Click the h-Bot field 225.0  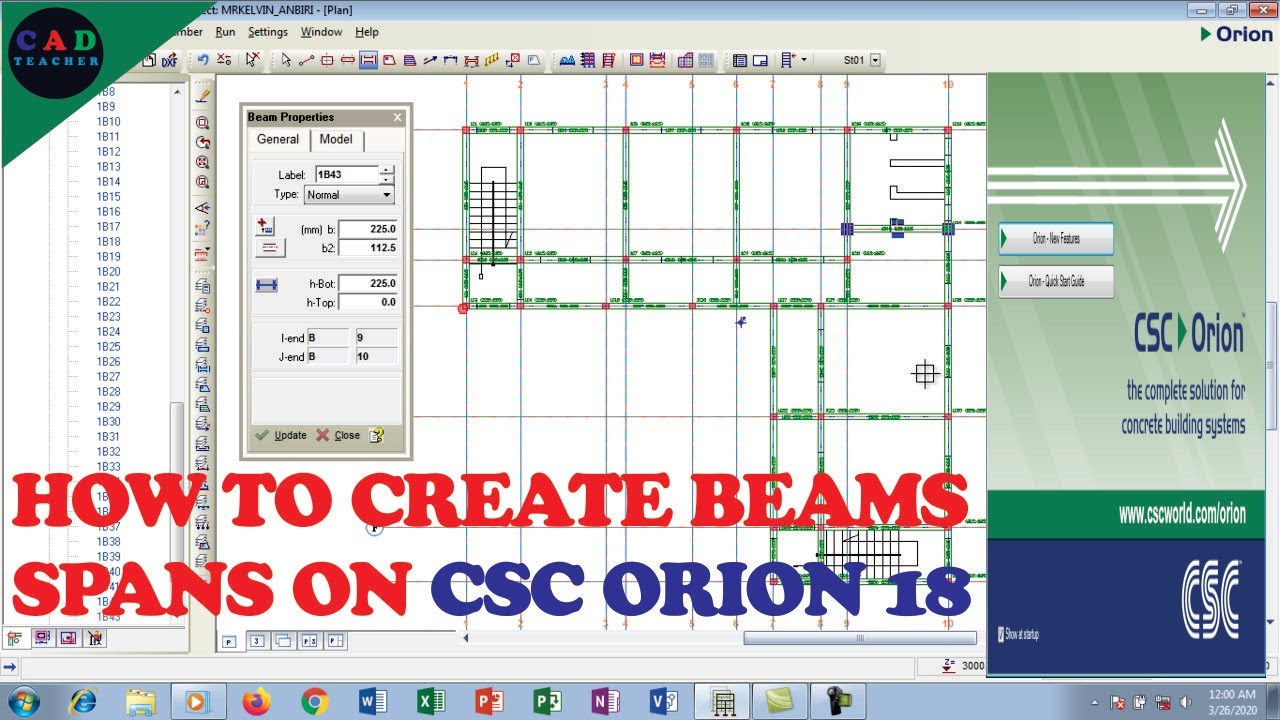pos(368,283)
